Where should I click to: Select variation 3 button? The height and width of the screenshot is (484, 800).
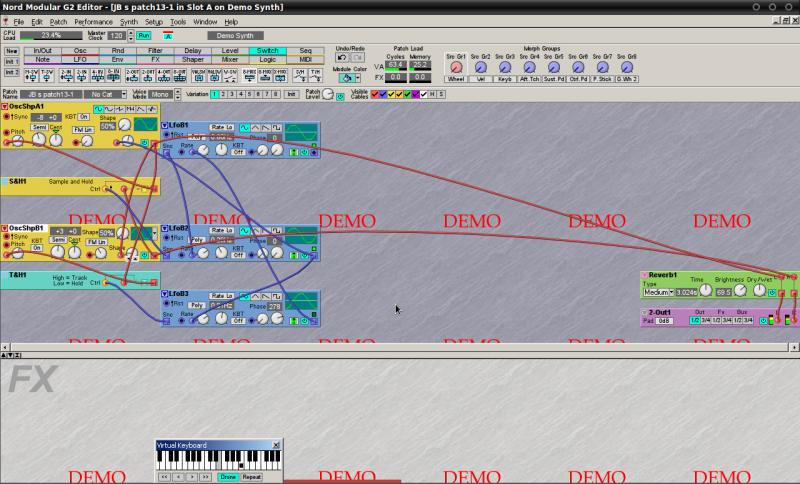pyautogui.click(x=232, y=94)
